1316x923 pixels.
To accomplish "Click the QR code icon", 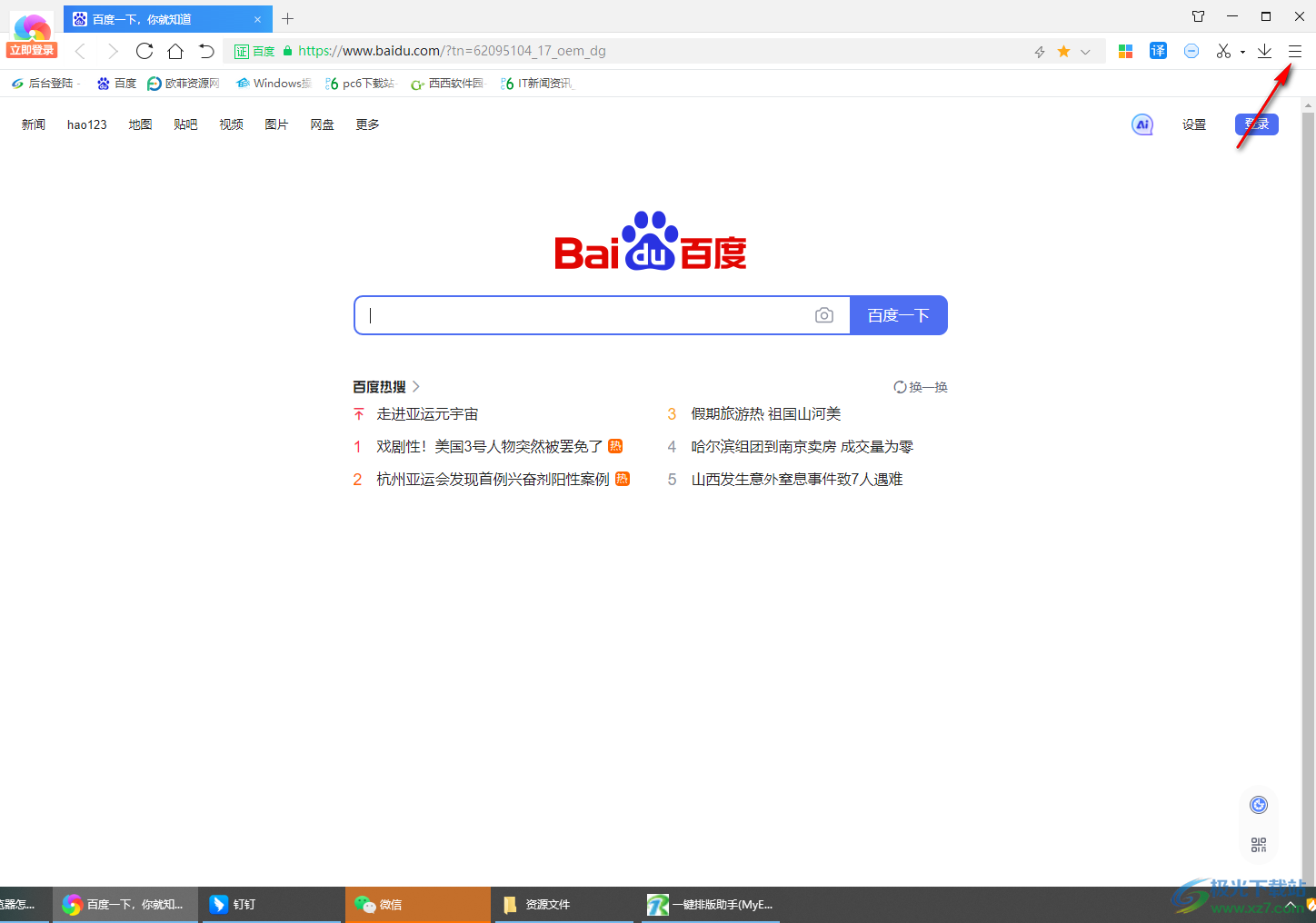I will pos(1259,845).
